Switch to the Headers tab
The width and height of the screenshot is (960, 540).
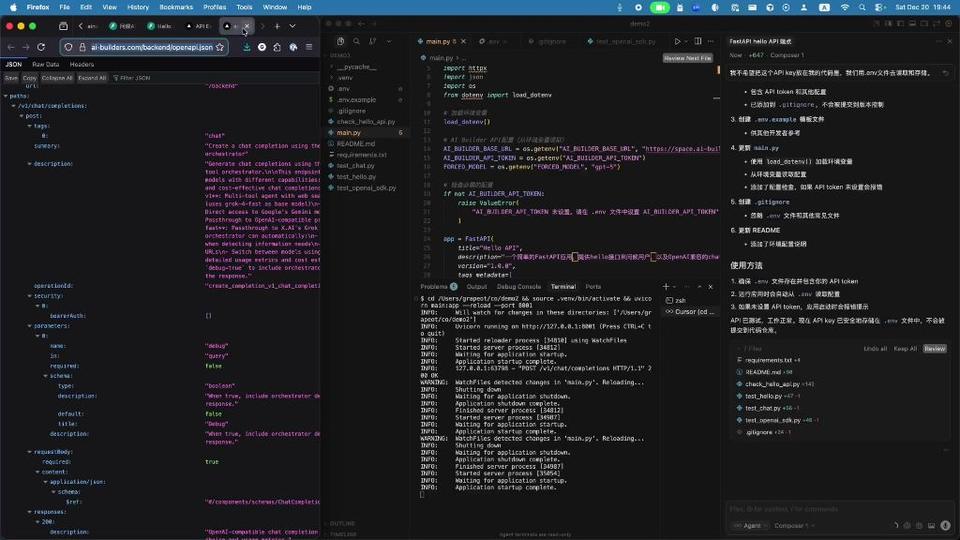(x=81, y=64)
